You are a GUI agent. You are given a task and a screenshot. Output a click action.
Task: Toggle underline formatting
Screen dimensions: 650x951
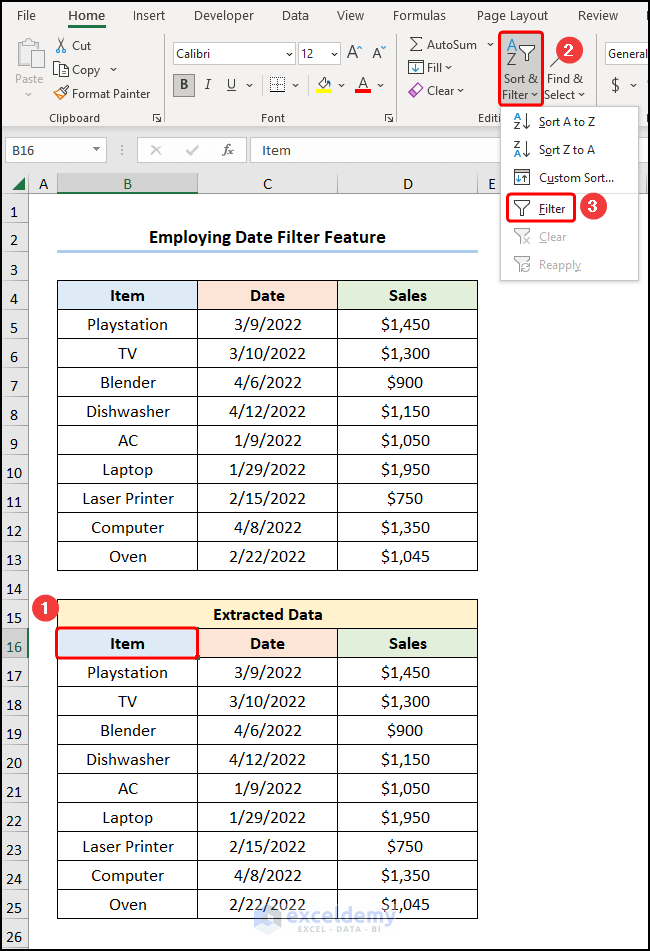234,85
